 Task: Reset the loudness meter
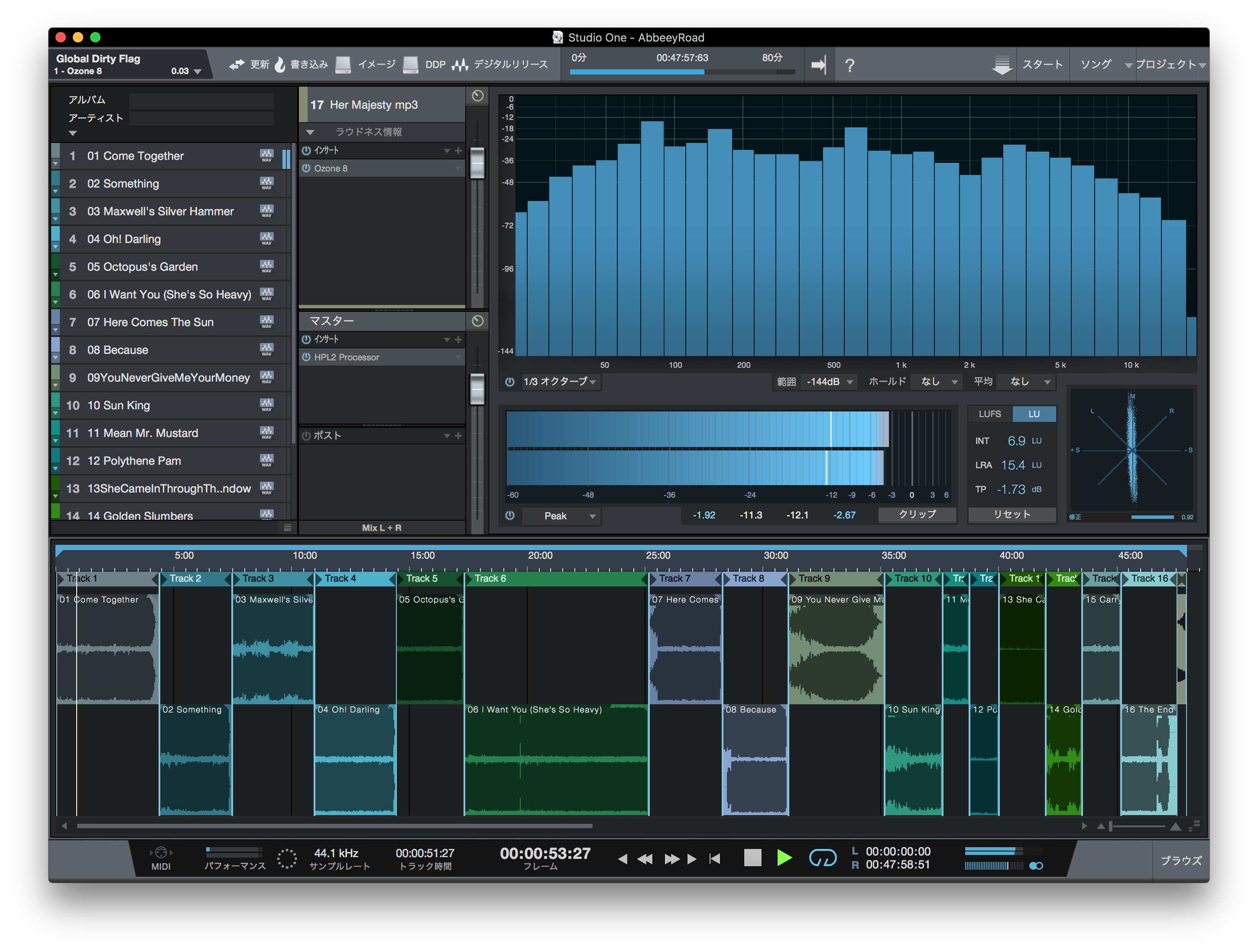[1012, 515]
